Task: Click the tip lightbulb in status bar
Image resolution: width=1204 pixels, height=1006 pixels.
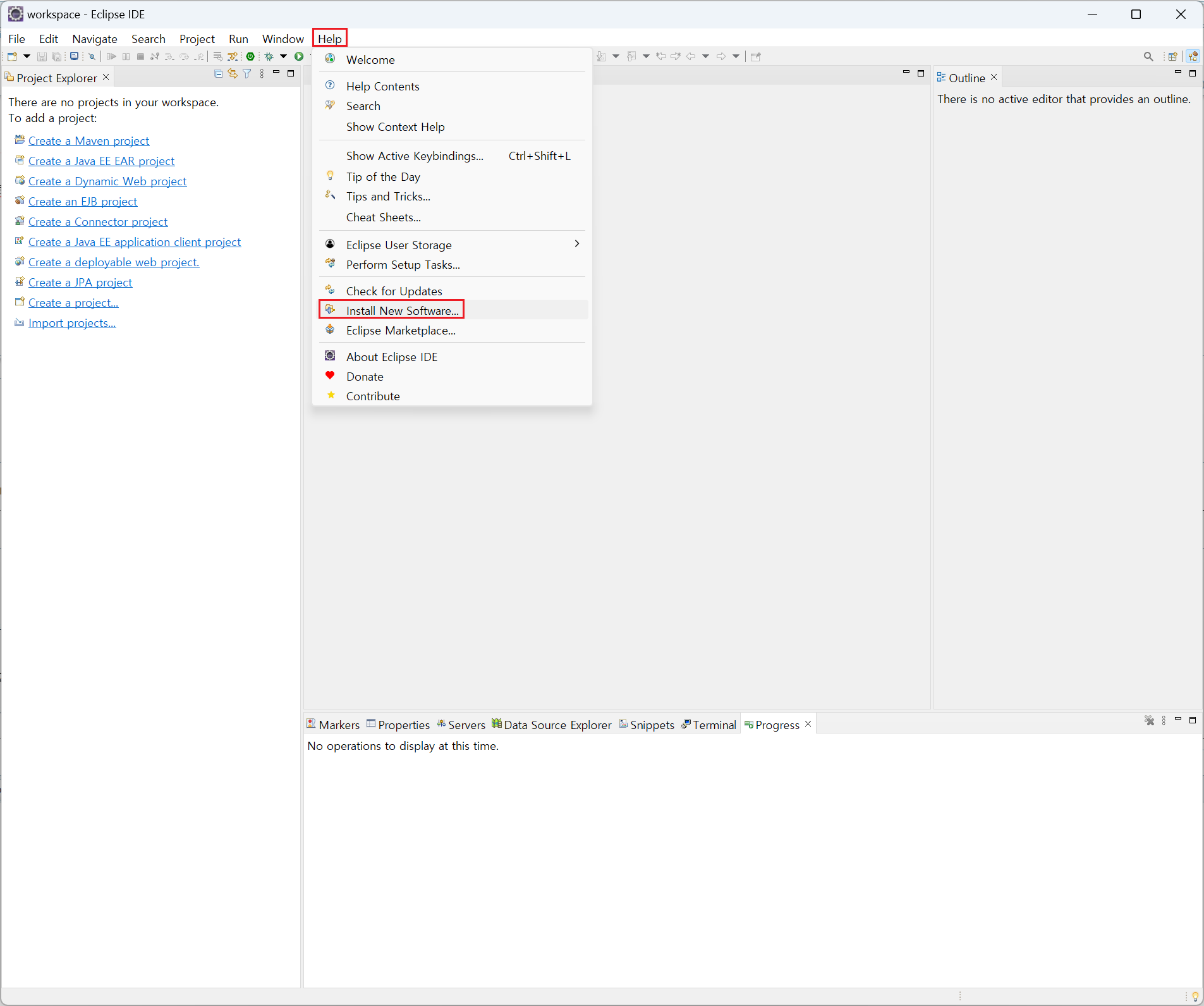Action: [x=1195, y=997]
